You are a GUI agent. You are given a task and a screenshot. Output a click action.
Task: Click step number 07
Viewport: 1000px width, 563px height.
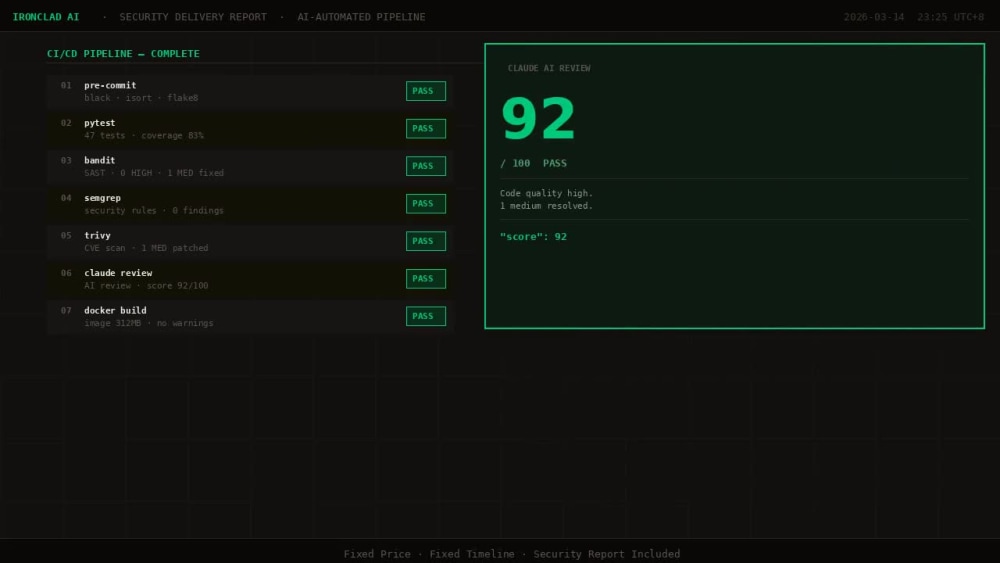(66, 311)
